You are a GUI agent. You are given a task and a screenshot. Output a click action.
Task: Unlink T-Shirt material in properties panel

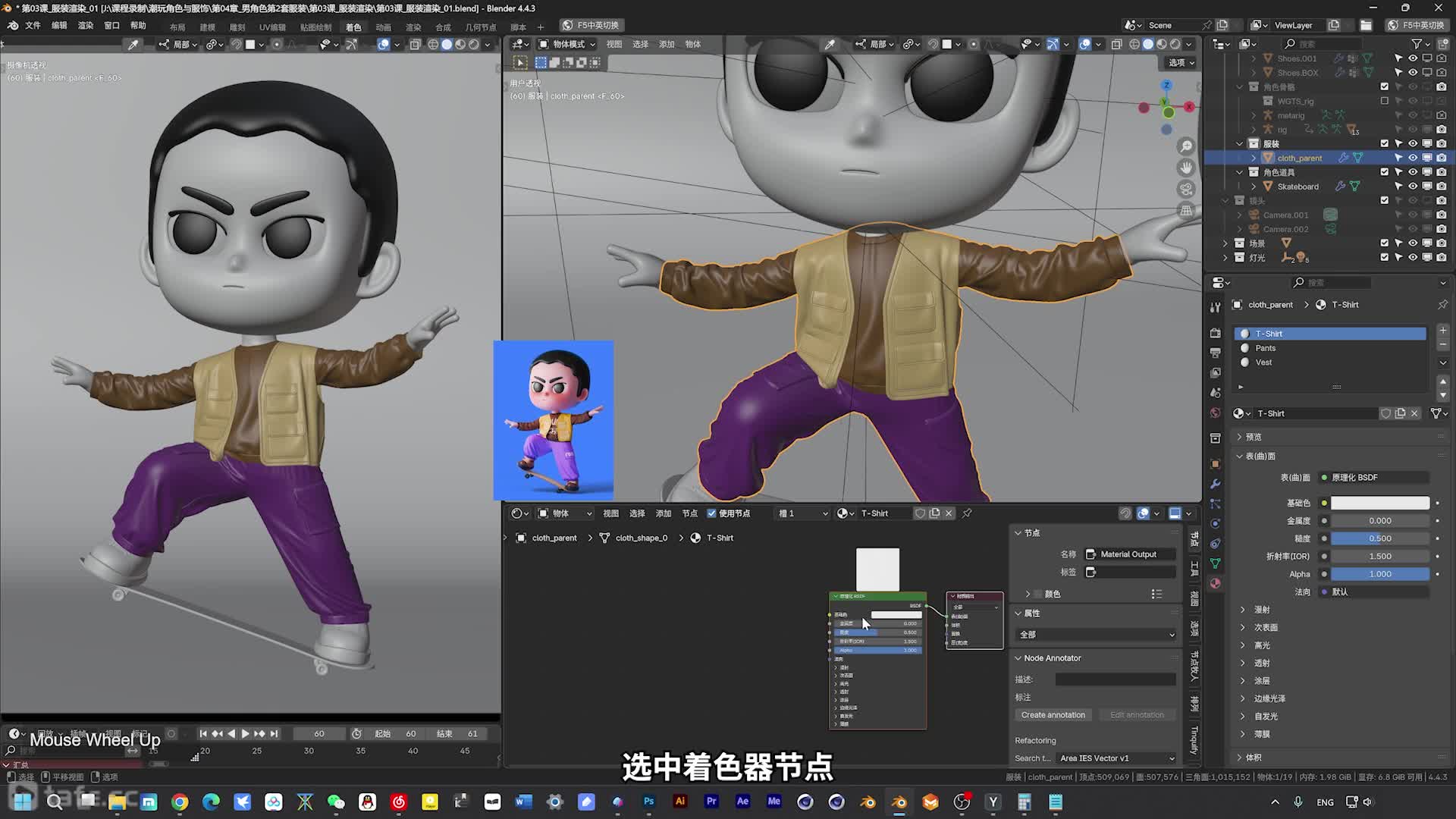[x=1414, y=413]
